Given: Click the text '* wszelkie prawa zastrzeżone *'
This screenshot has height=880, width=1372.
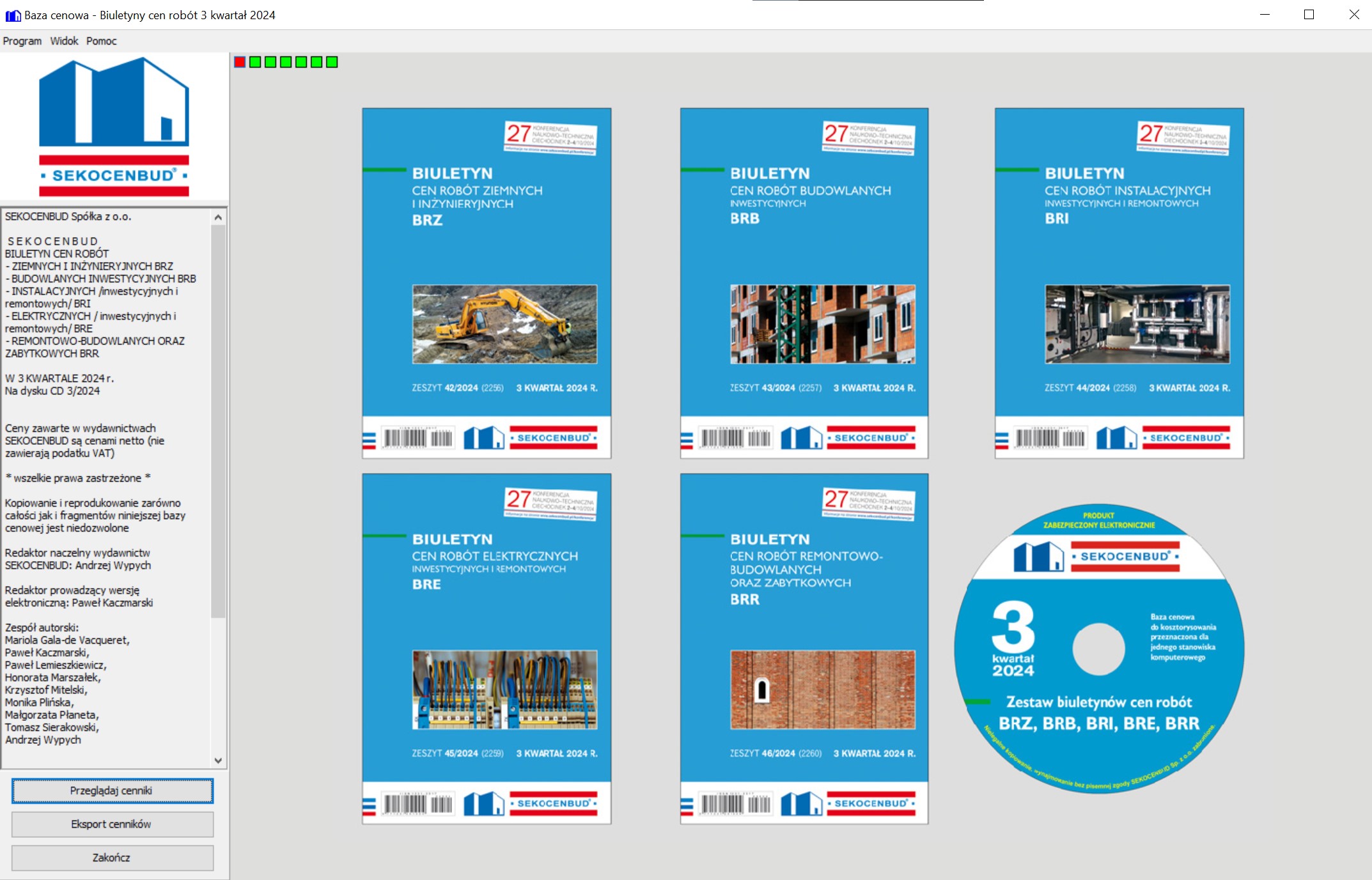Looking at the screenshot, I should (x=78, y=478).
